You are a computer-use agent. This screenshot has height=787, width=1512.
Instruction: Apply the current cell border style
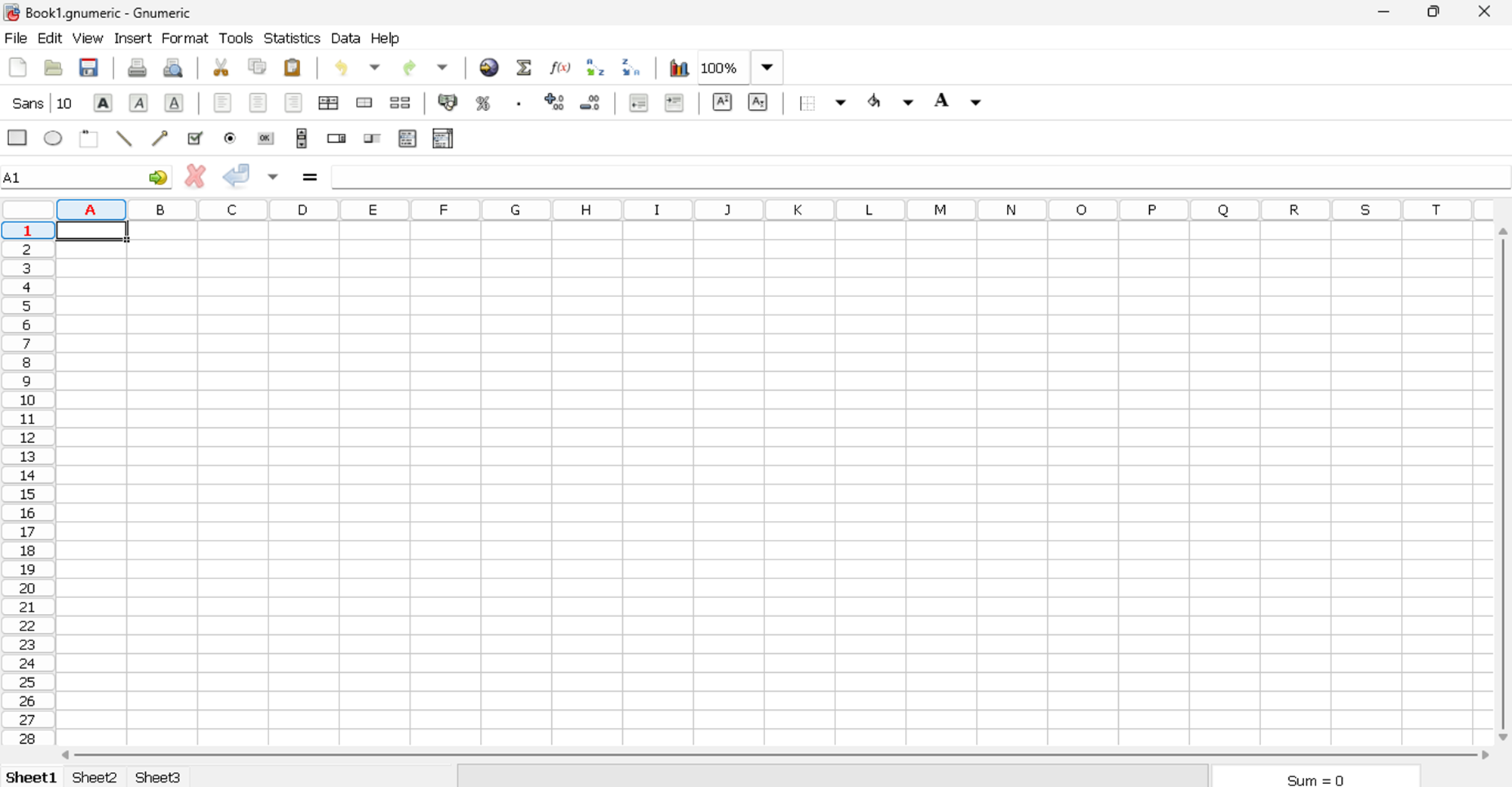click(x=807, y=103)
